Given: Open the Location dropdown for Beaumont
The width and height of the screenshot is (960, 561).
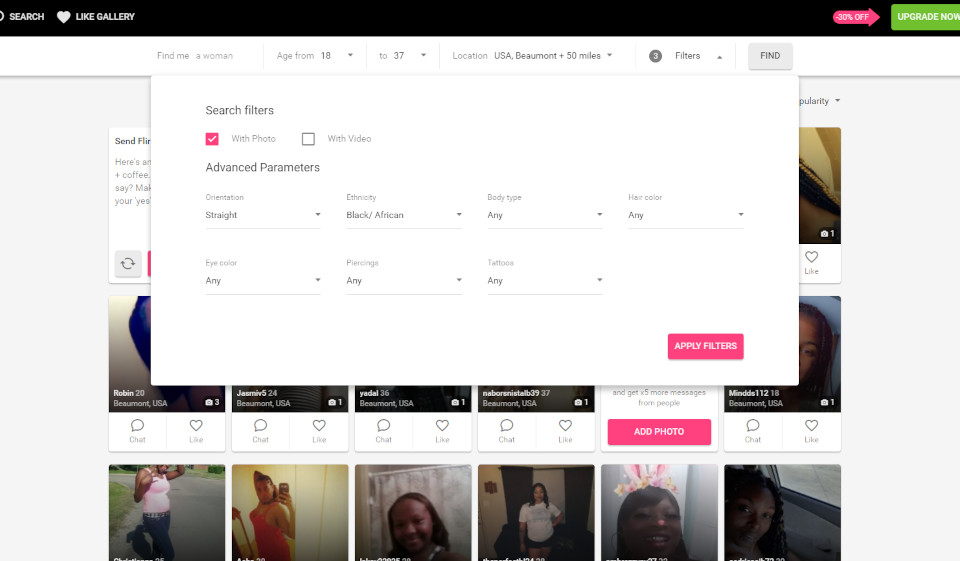Looking at the screenshot, I should (x=553, y=56).
